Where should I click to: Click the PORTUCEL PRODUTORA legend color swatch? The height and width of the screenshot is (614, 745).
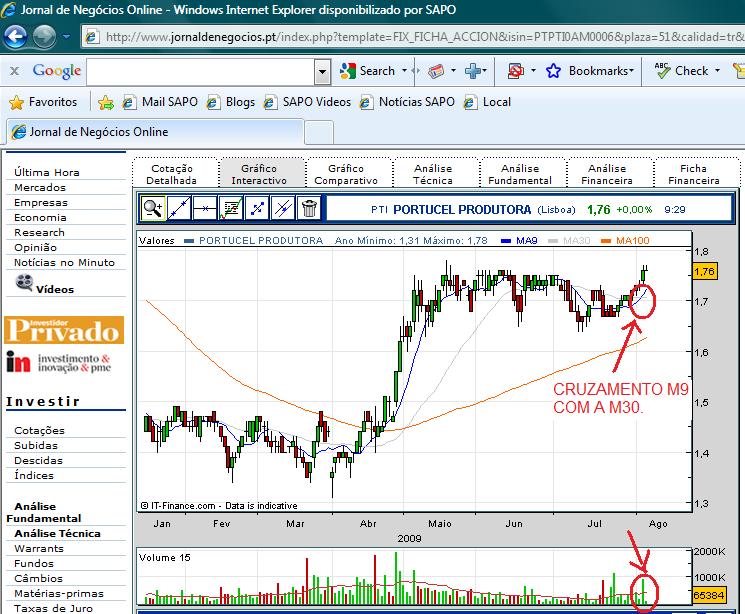click(x=189, y=241)
